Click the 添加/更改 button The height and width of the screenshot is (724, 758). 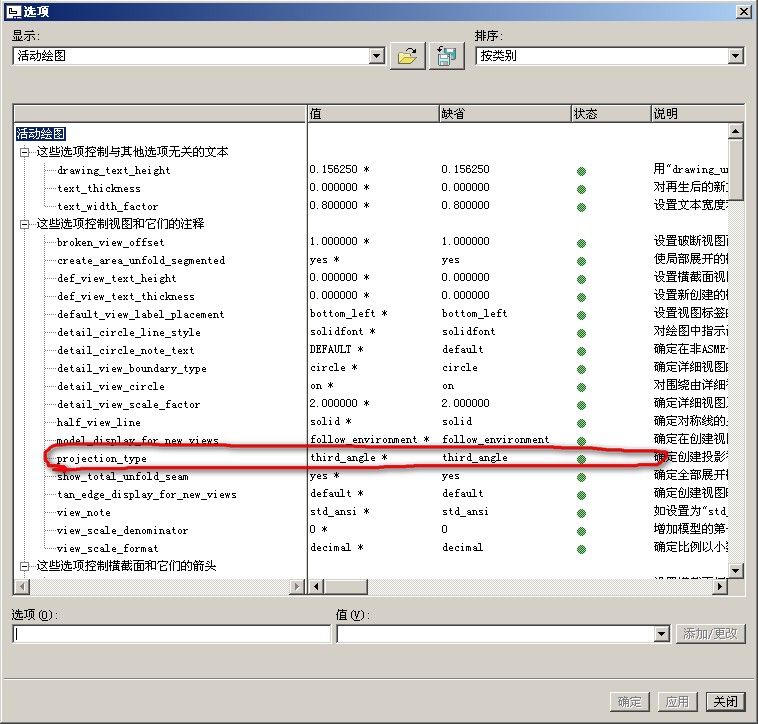(710, 634)
